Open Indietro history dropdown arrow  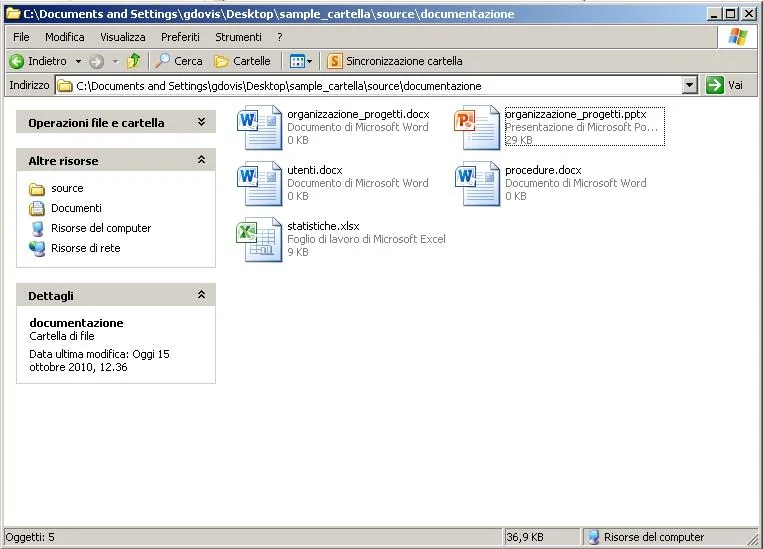[78, 61]
